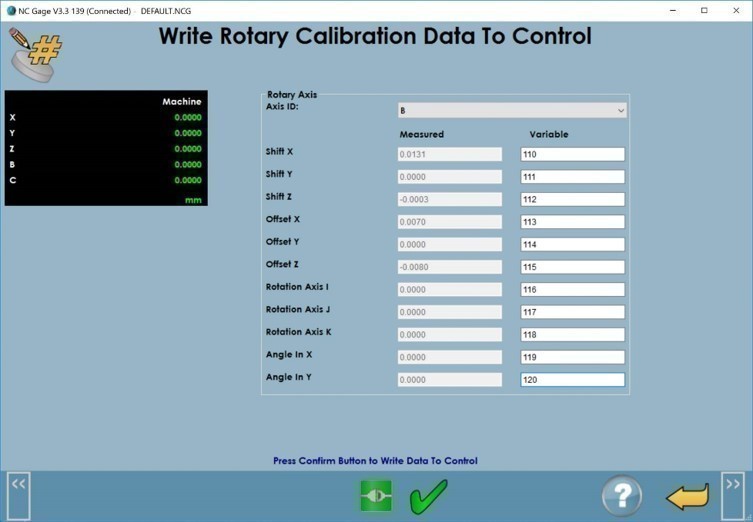The width and height of the screenshot is (753, 522).
Task: Click the Offset Y measured value field
Action: (x=449, y=244)
